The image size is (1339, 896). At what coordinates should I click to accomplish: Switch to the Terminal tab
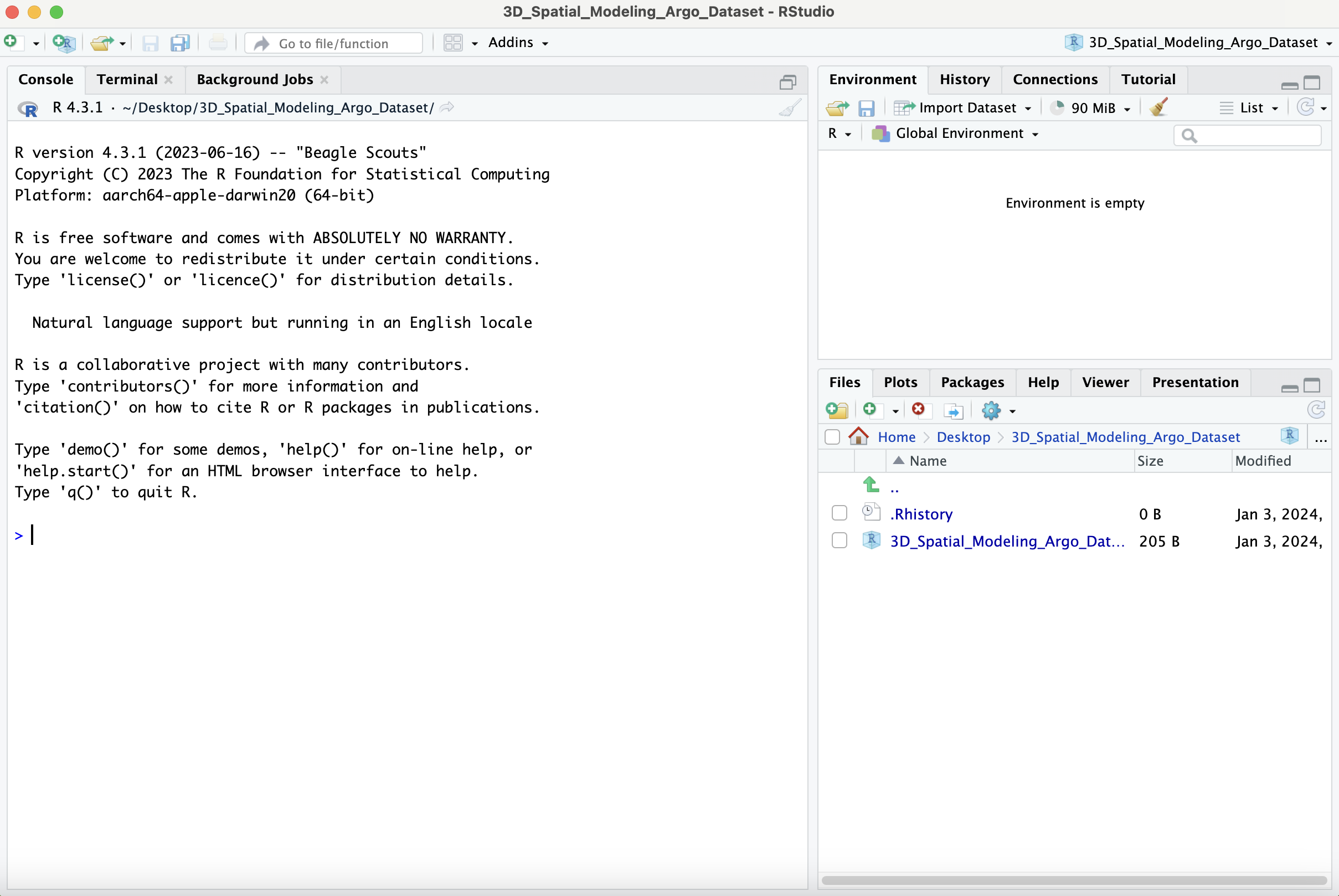127,79
